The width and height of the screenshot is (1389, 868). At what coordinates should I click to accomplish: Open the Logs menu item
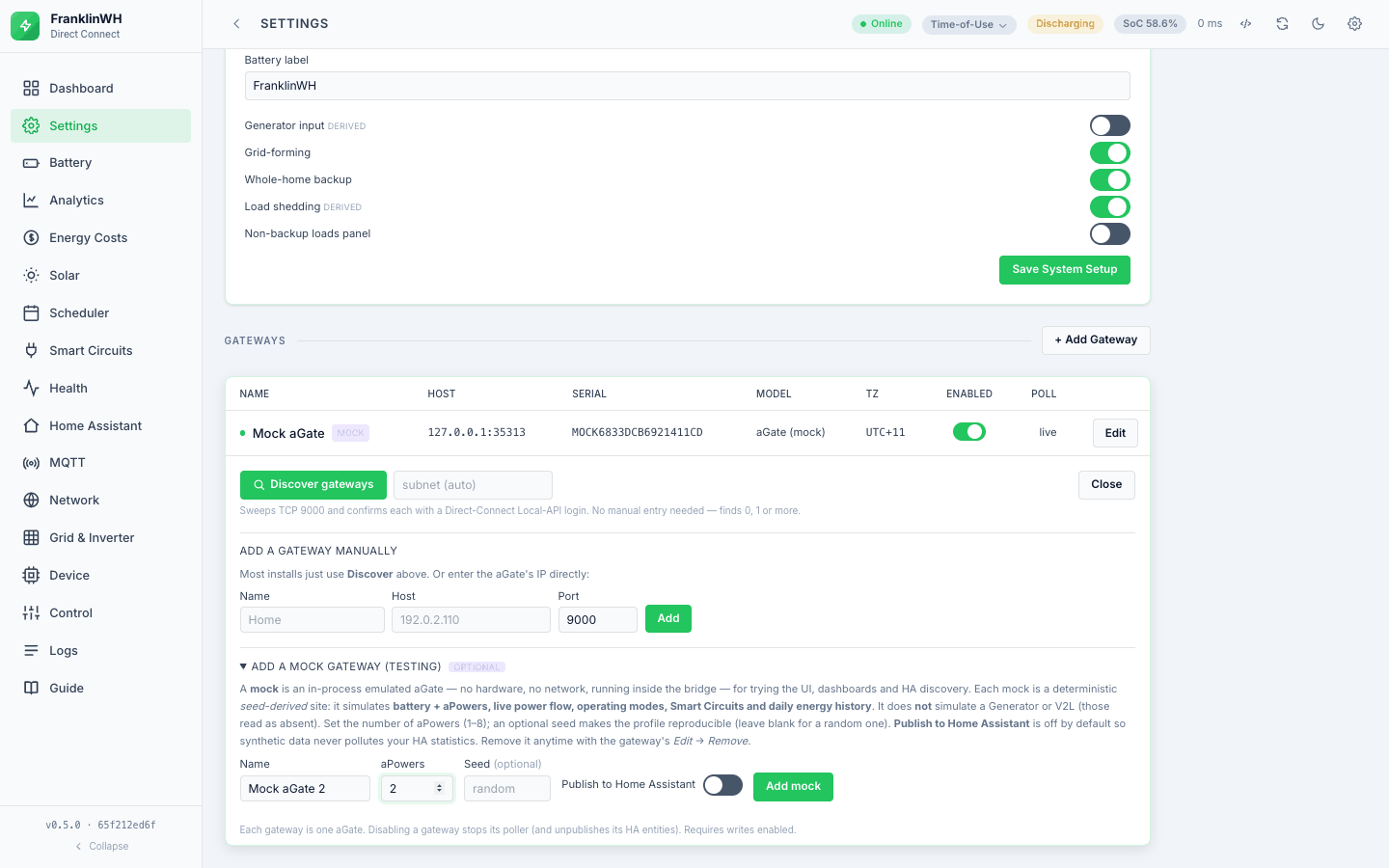point(100,651)
